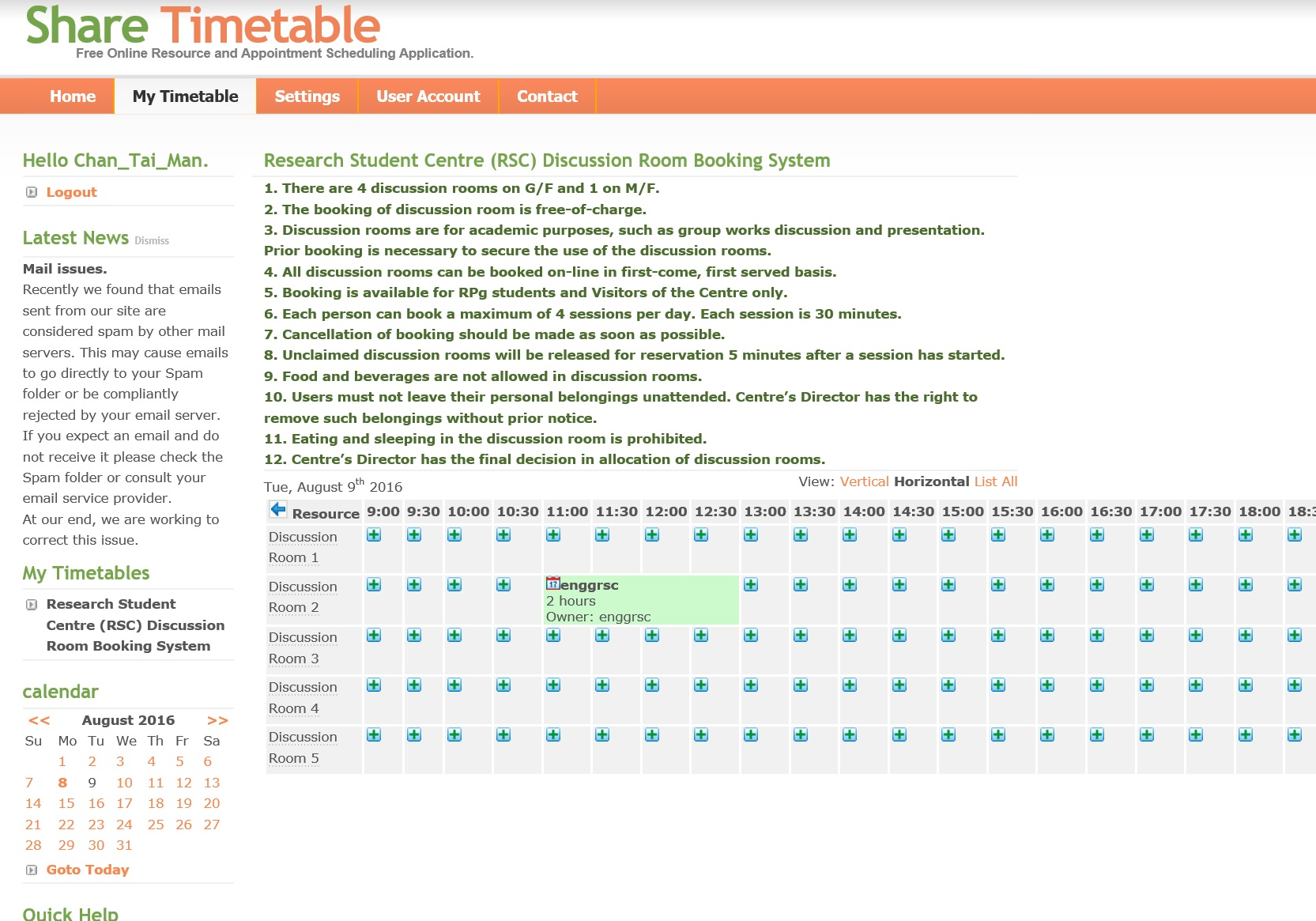Add booking for Discussion Room 3 at 12:30
Image resolution: width=1316 pixels, height=921 pixels.
pyautogui.click(x=701, y=636)
